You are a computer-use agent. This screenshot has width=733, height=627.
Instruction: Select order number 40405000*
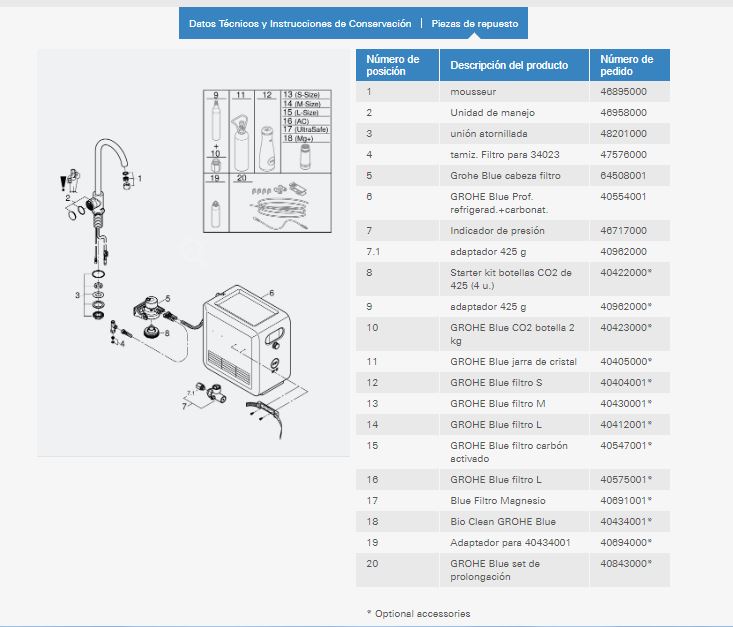(x=625, y=362)
